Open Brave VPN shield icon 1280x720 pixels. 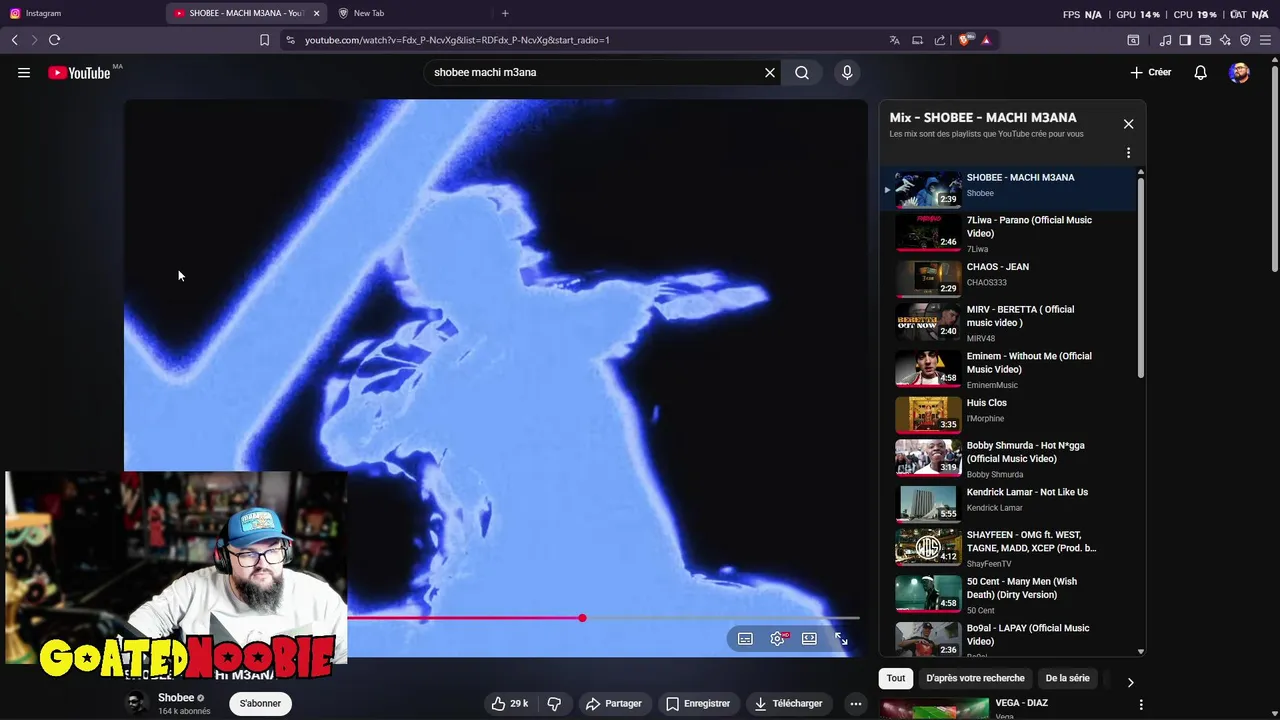(x=1245, y=40)
